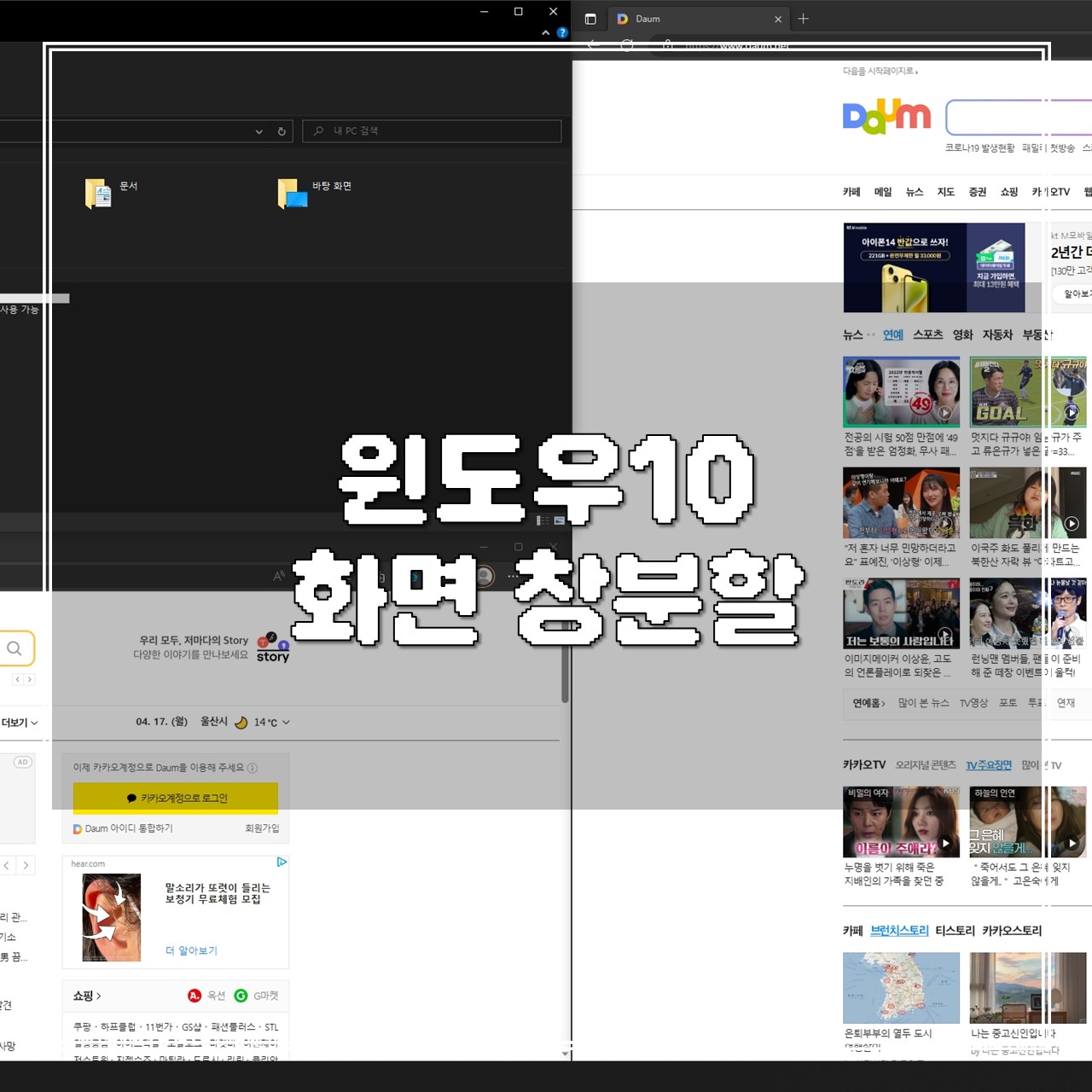The image size is (1092, 1092).
Task: Click the 더 알아보기 ad link
Action: pos(191,950)
